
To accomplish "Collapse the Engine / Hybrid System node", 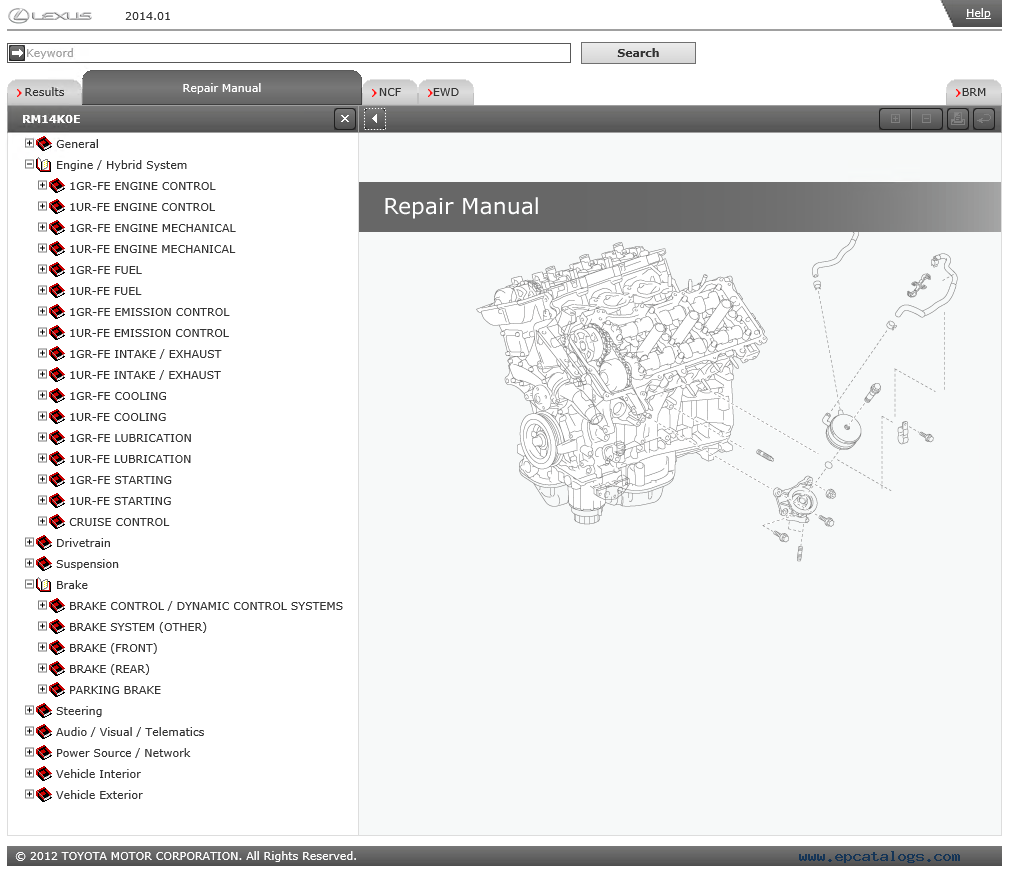I will pyautogui.click(x=29, y=164).
